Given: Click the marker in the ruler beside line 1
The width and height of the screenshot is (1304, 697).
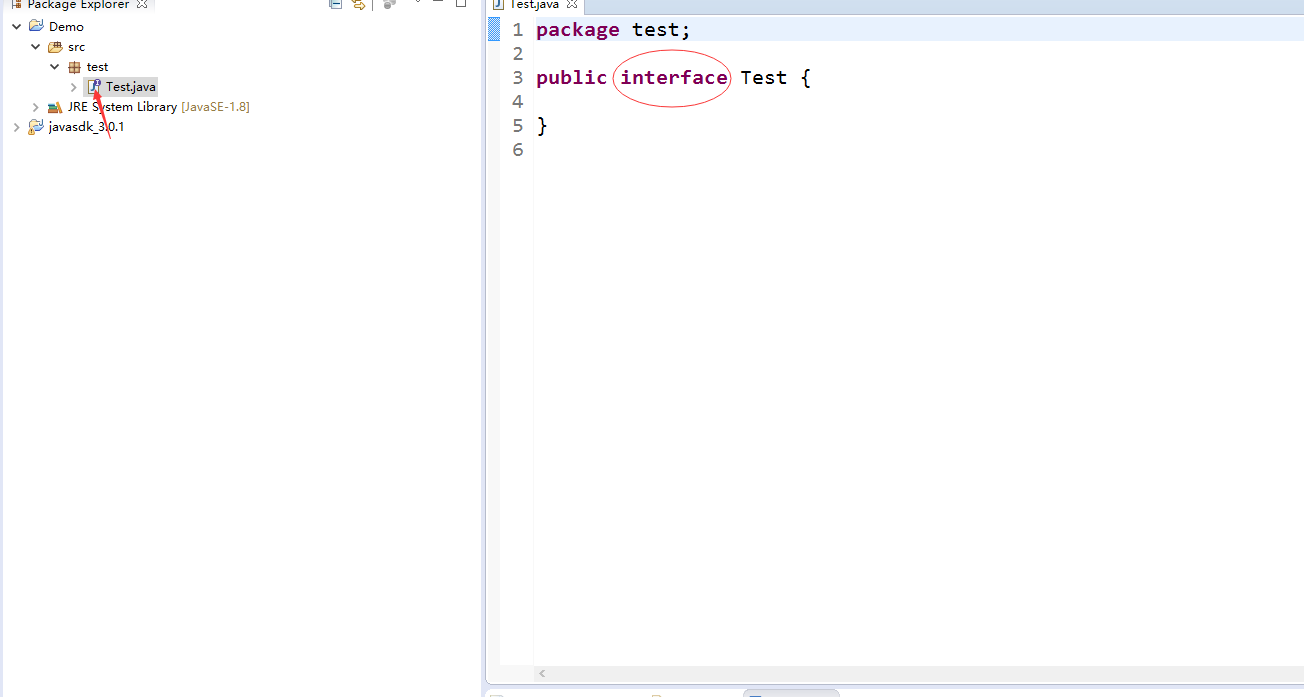Looking at the screenshot, I should tap(493, 30).
